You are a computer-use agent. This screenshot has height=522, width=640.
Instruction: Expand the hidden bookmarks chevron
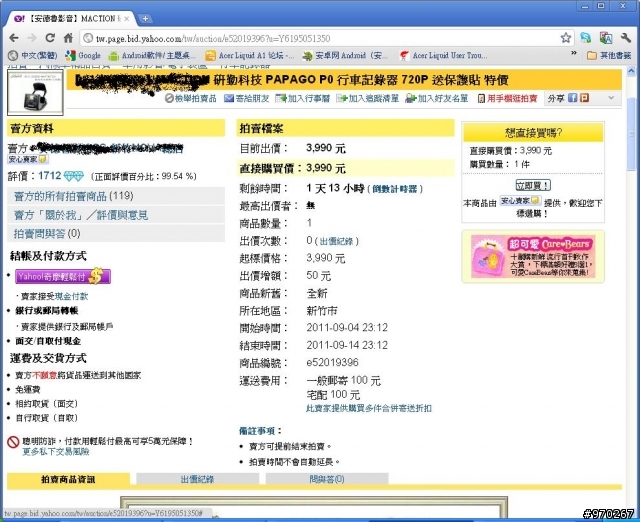coord(573,53)
